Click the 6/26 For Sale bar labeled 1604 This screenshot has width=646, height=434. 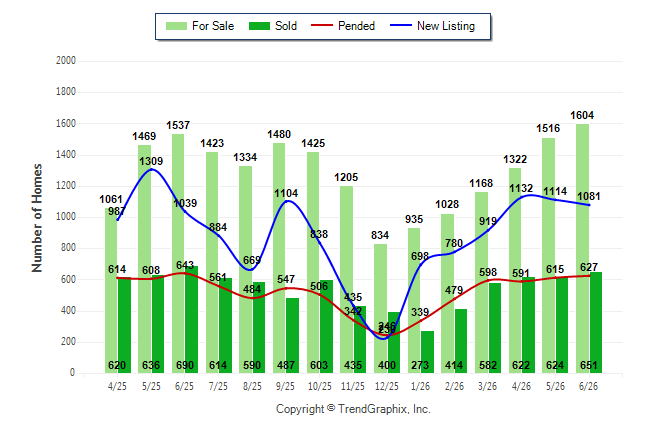[583, 249]
